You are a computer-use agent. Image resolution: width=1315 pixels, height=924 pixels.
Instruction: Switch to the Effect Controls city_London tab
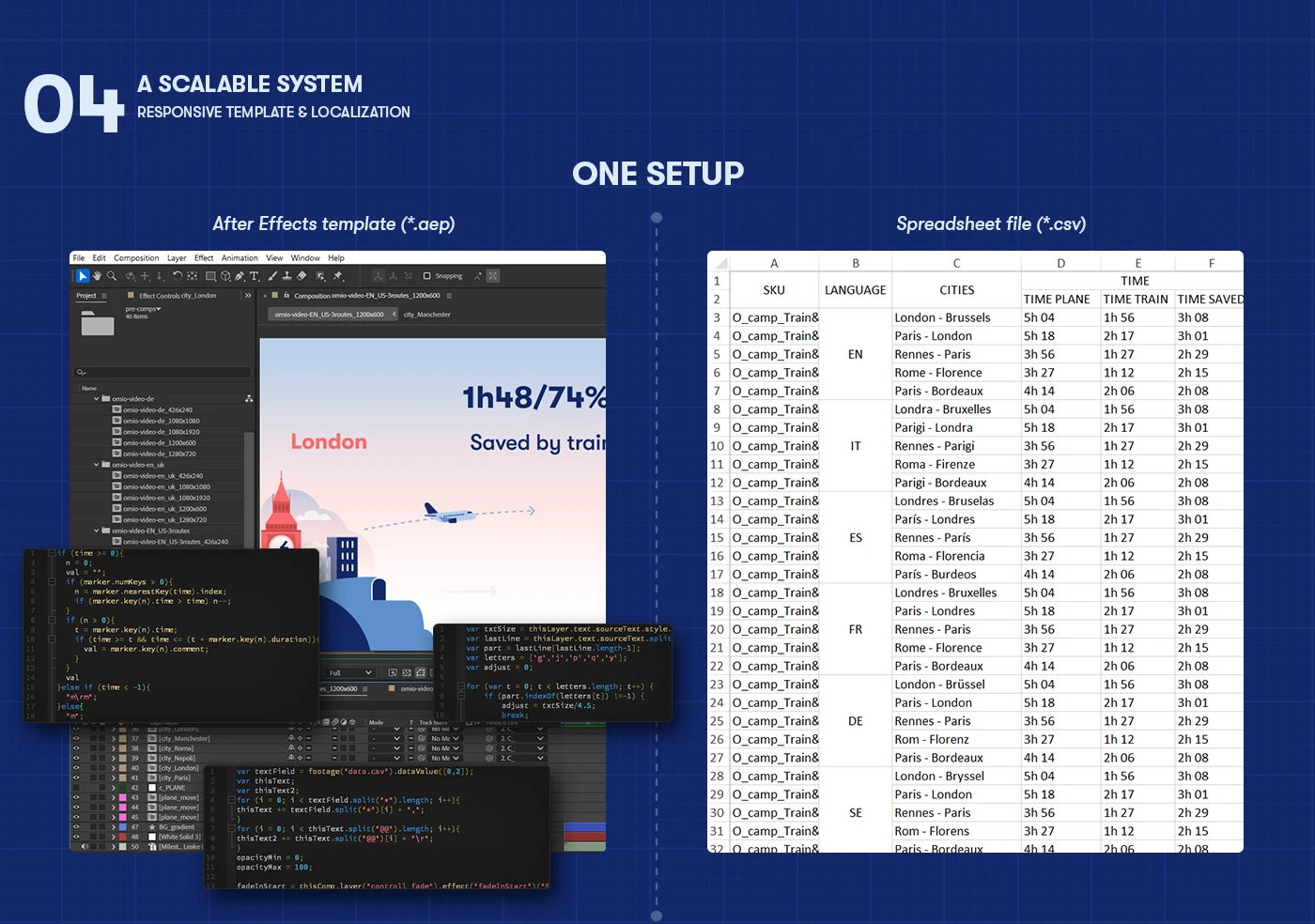[178, 296]
